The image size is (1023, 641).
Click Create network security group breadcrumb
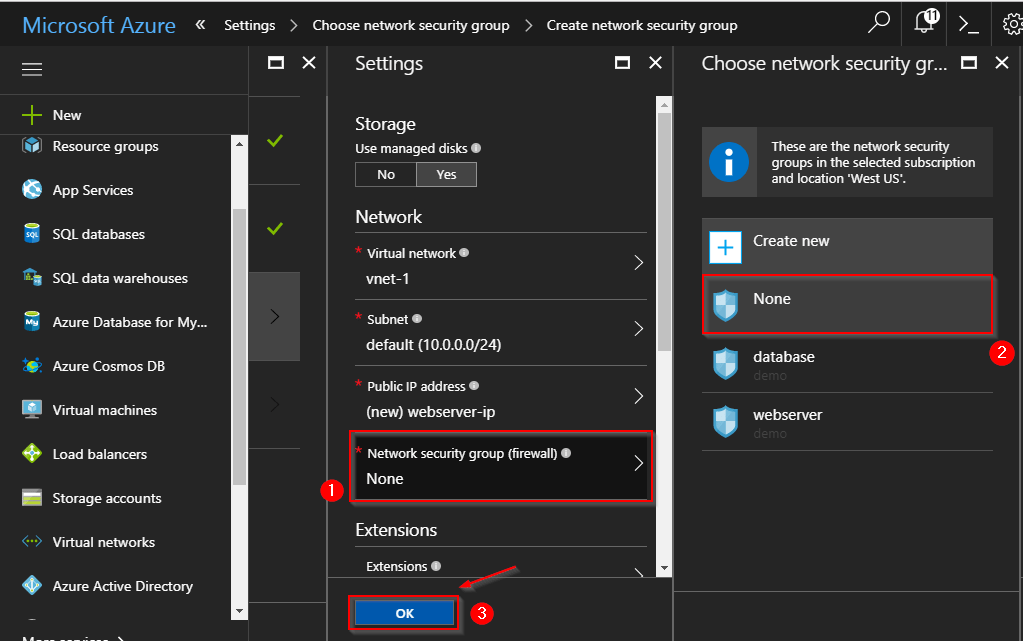(x=642, y=25)
